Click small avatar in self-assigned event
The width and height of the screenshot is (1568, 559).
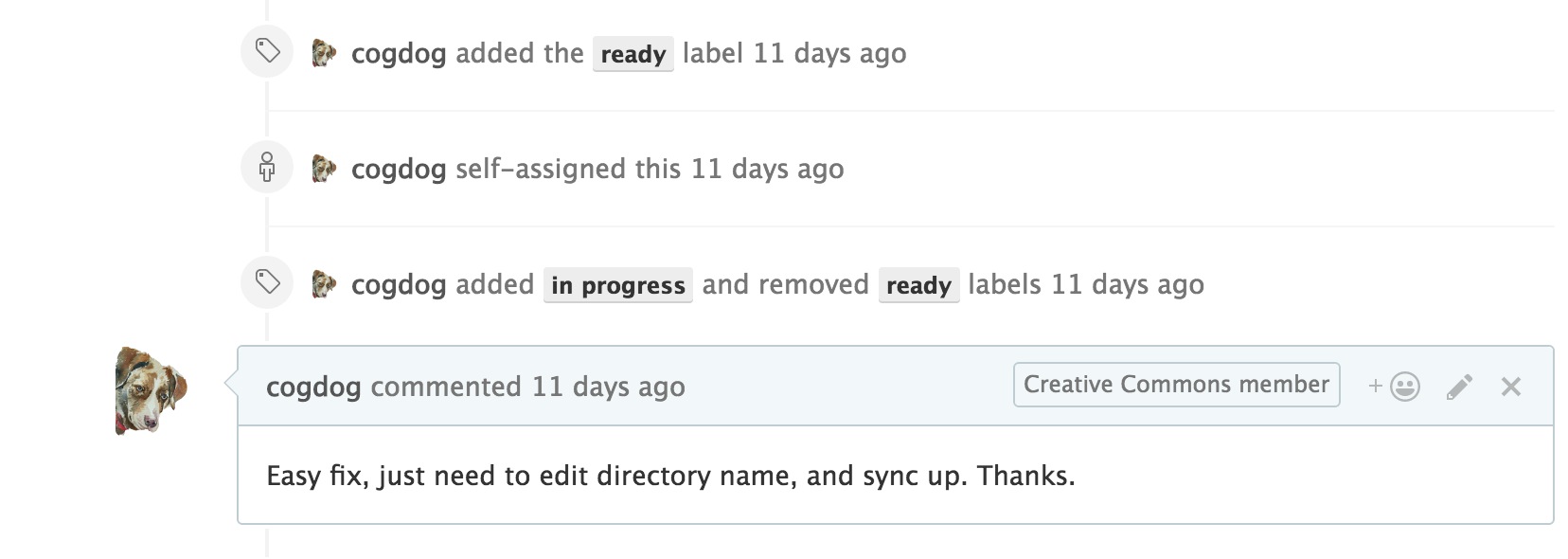(x=324, y=169)
